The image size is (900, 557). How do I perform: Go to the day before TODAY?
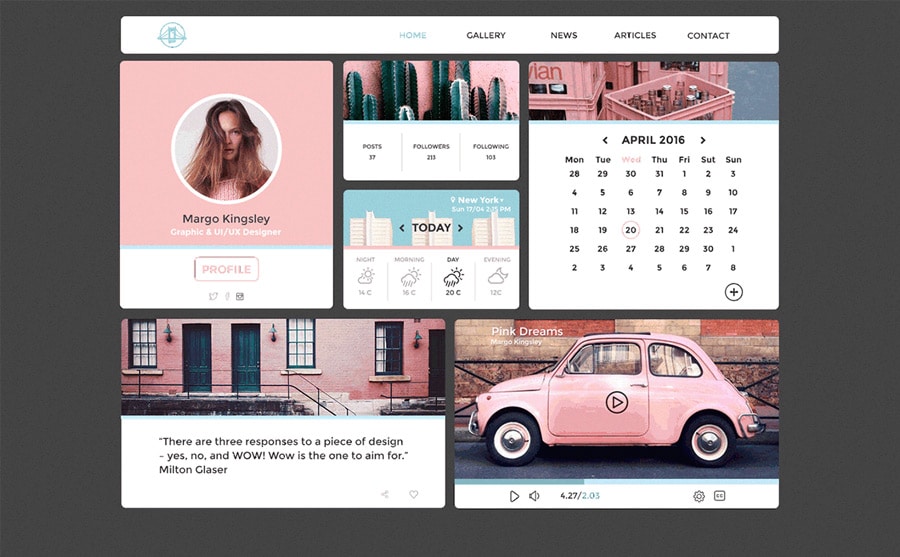click(402, 228)
